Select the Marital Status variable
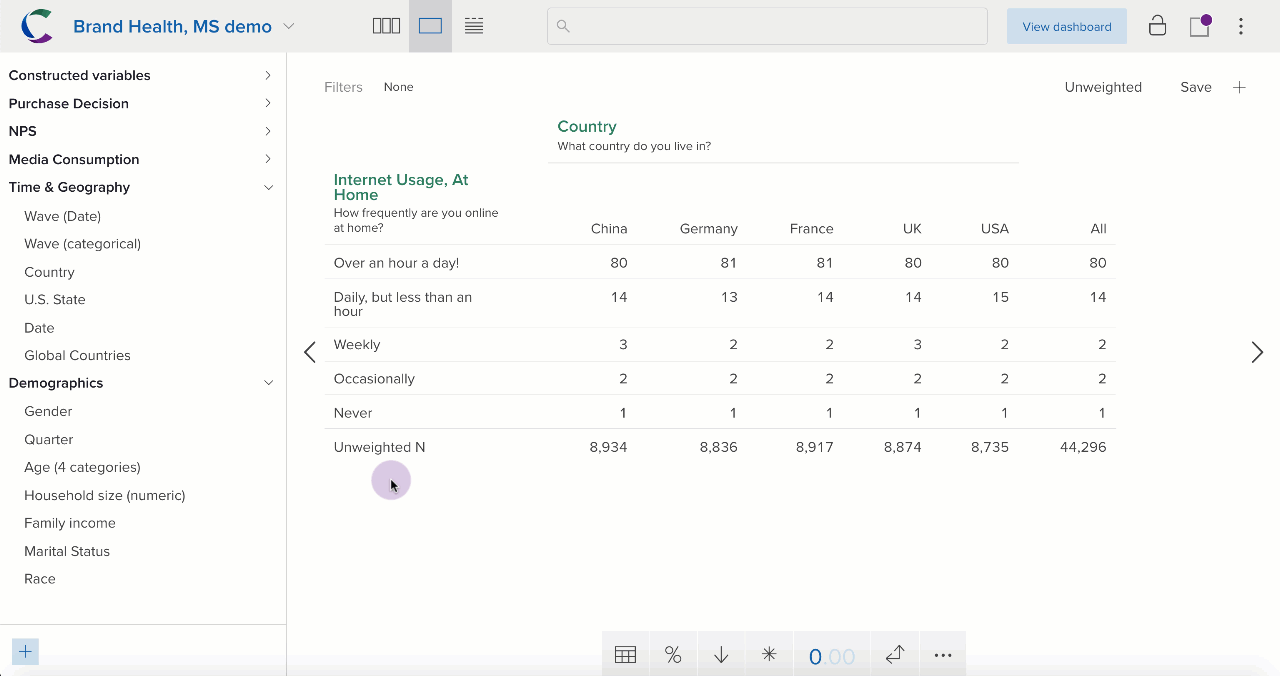Screen dimensions: 1280x676 67,551
